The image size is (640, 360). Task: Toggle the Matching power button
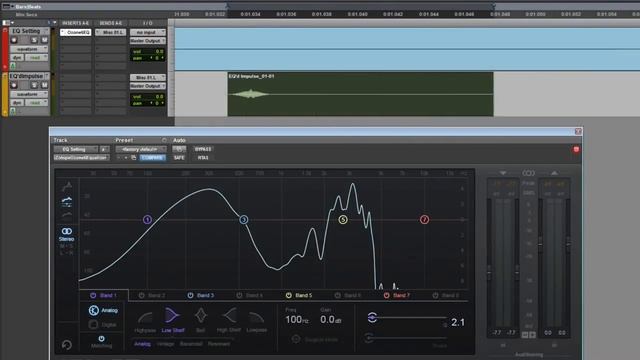tap(101, 338)
